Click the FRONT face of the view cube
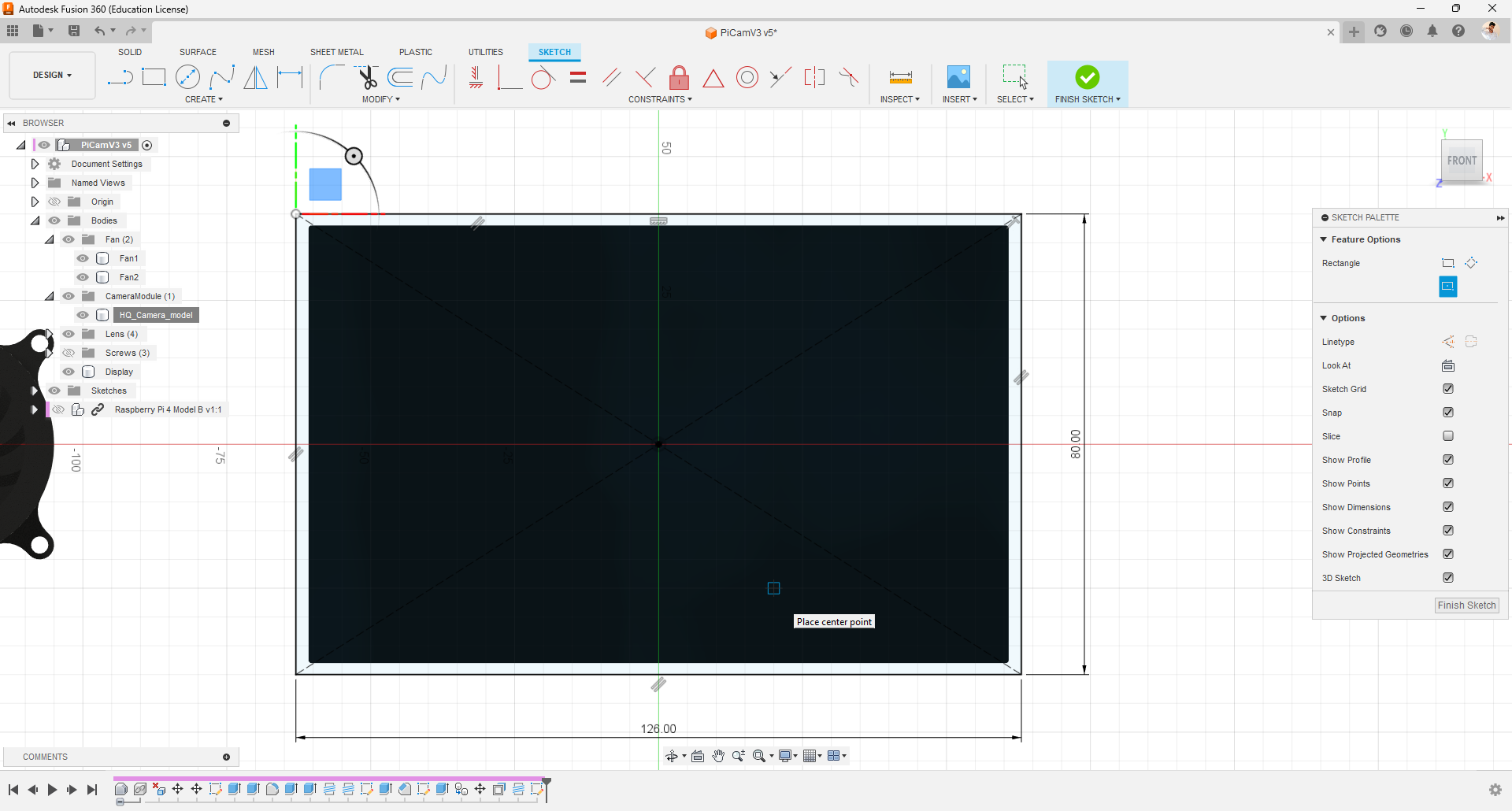 coord(1462,161)
